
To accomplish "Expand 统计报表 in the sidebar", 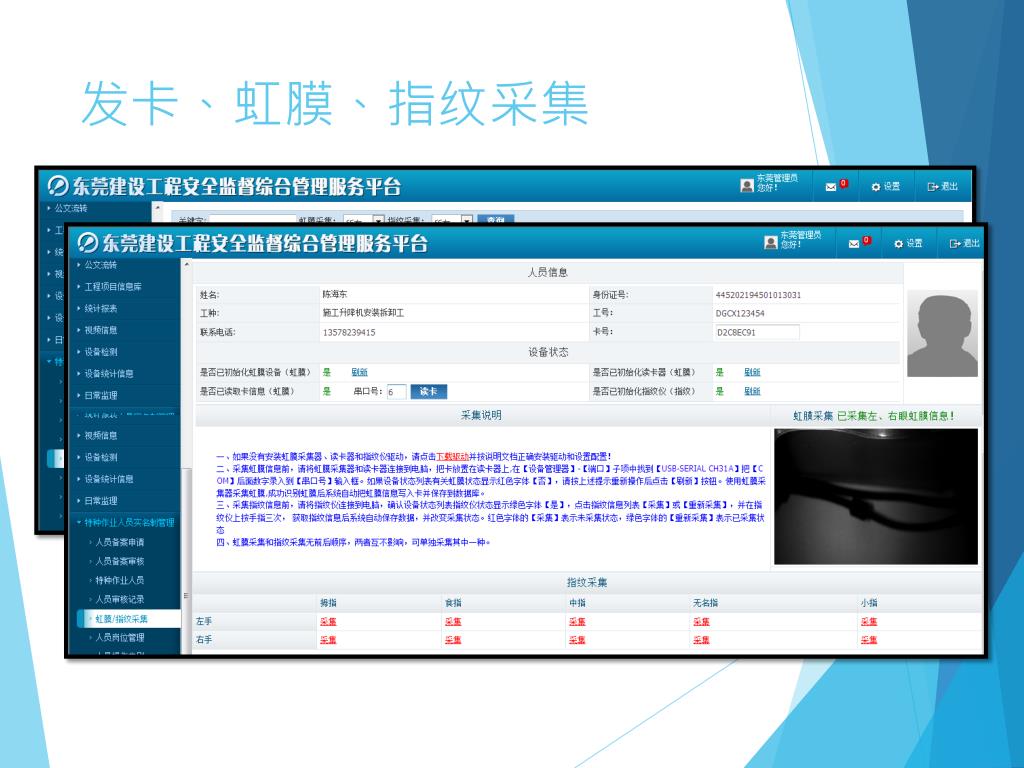I will [101, 308].
